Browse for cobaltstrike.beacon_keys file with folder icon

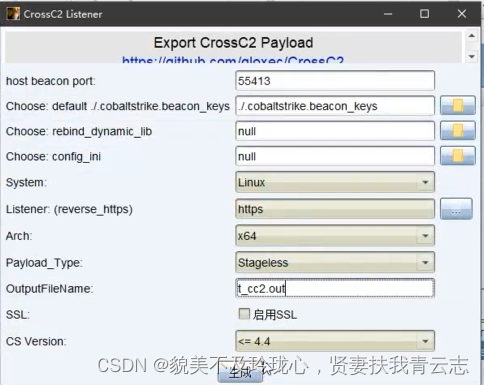click(458, 106)
